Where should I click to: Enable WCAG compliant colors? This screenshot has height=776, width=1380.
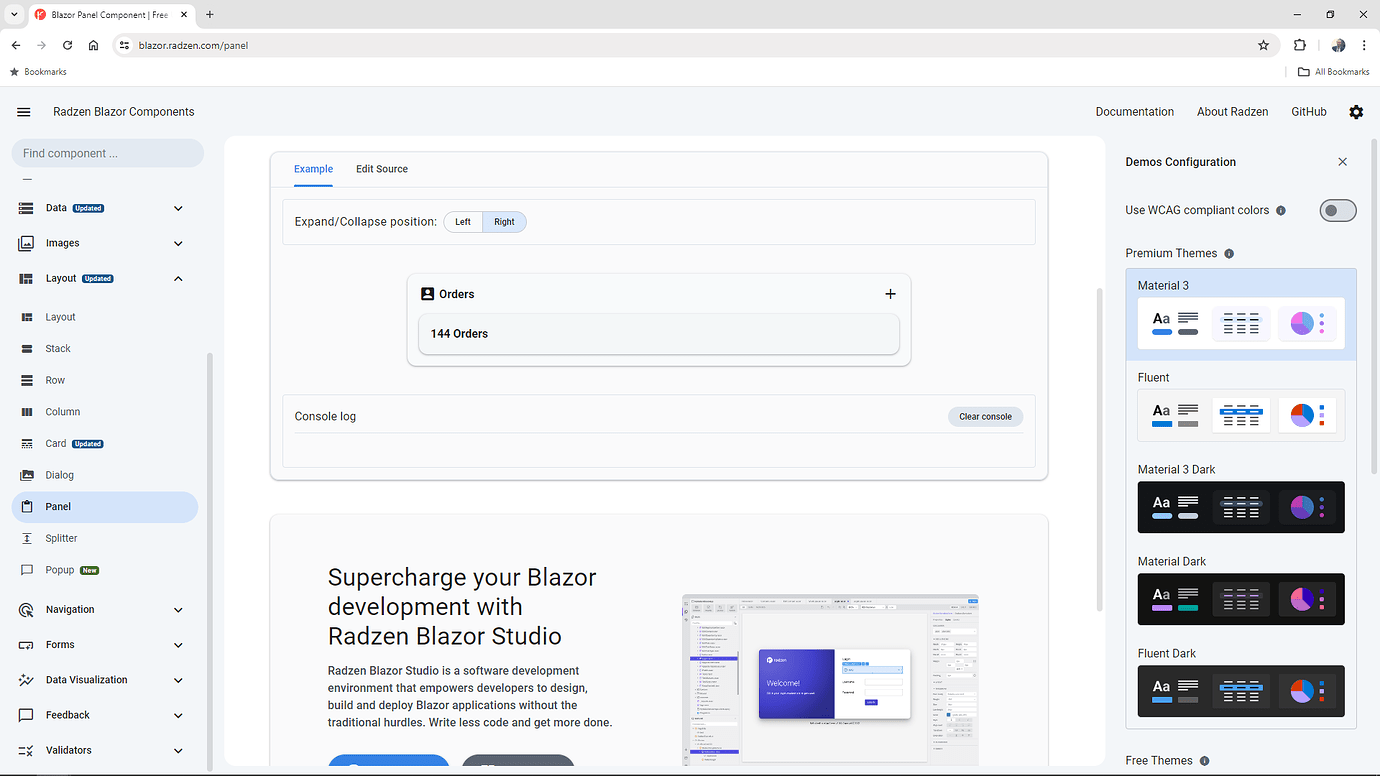(x=1337, y=210)
